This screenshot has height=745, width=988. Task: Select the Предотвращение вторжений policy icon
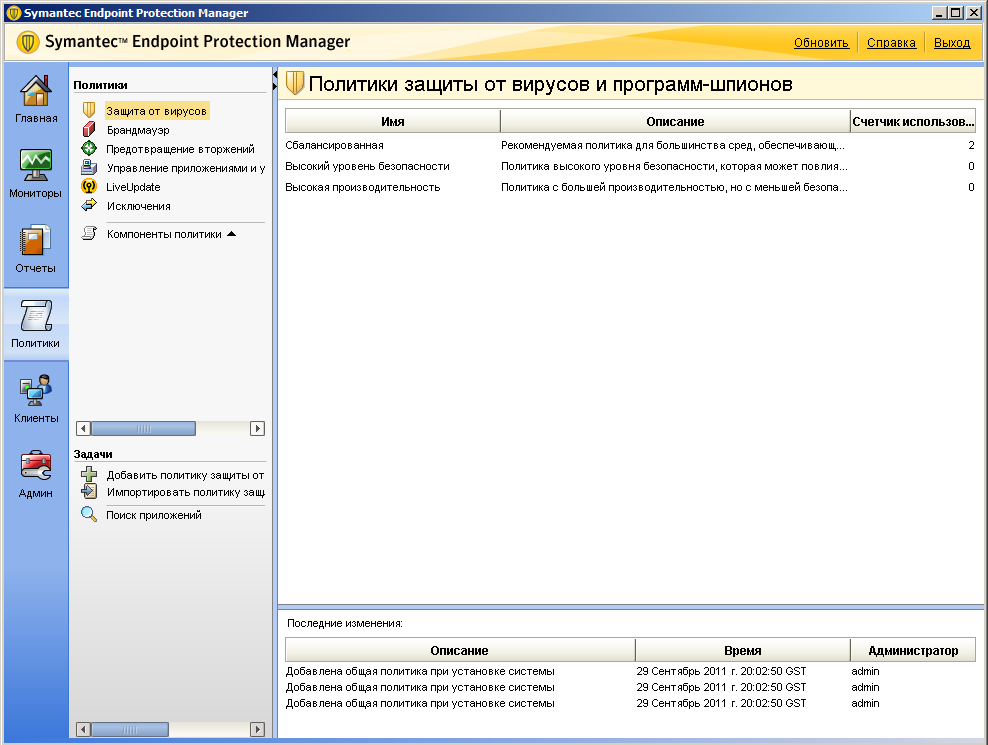click(88, 149)
